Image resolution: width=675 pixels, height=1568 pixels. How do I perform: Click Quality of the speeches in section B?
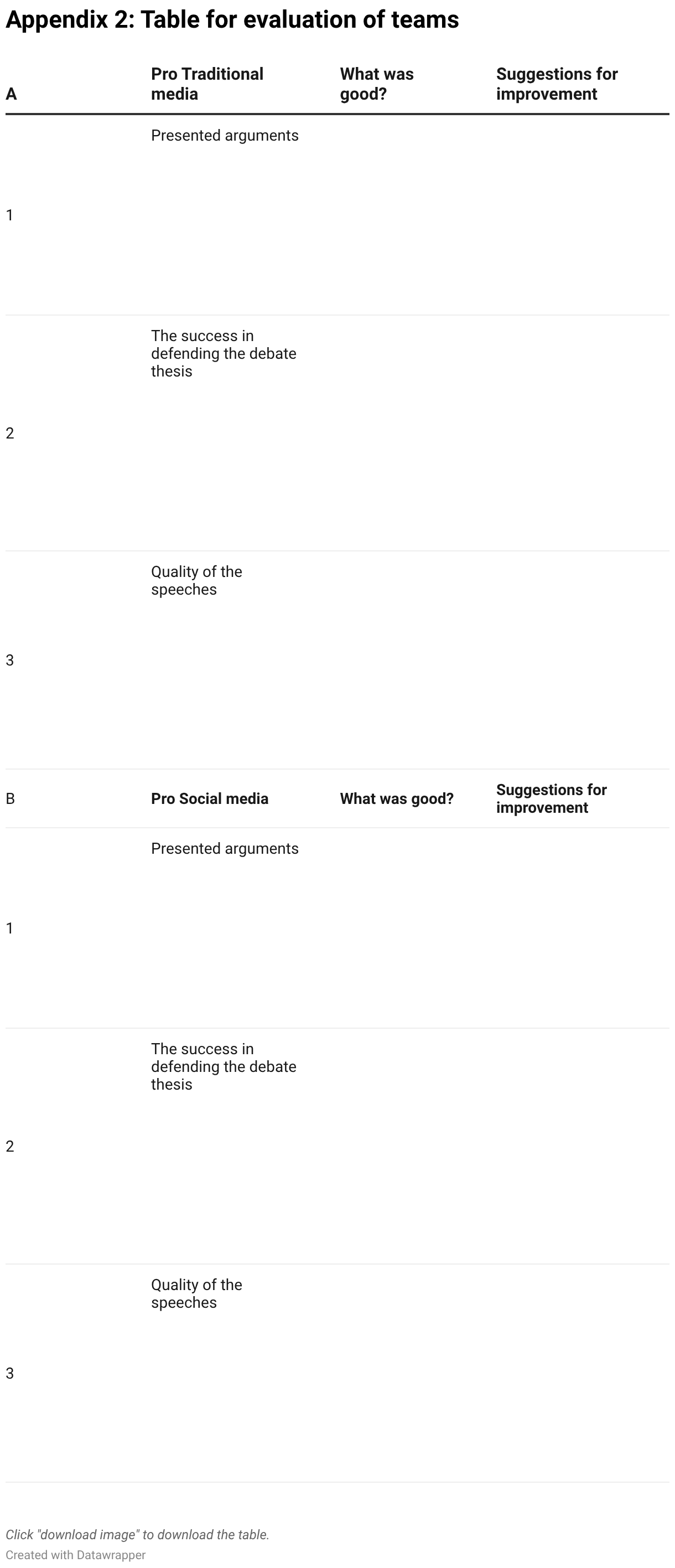(196, 1294)
